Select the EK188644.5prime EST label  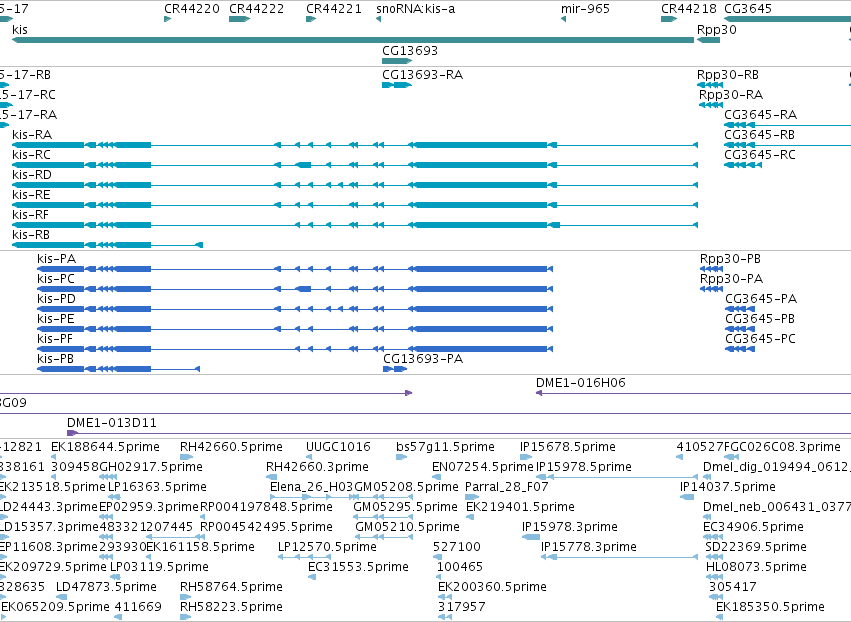tap(105, 447)
